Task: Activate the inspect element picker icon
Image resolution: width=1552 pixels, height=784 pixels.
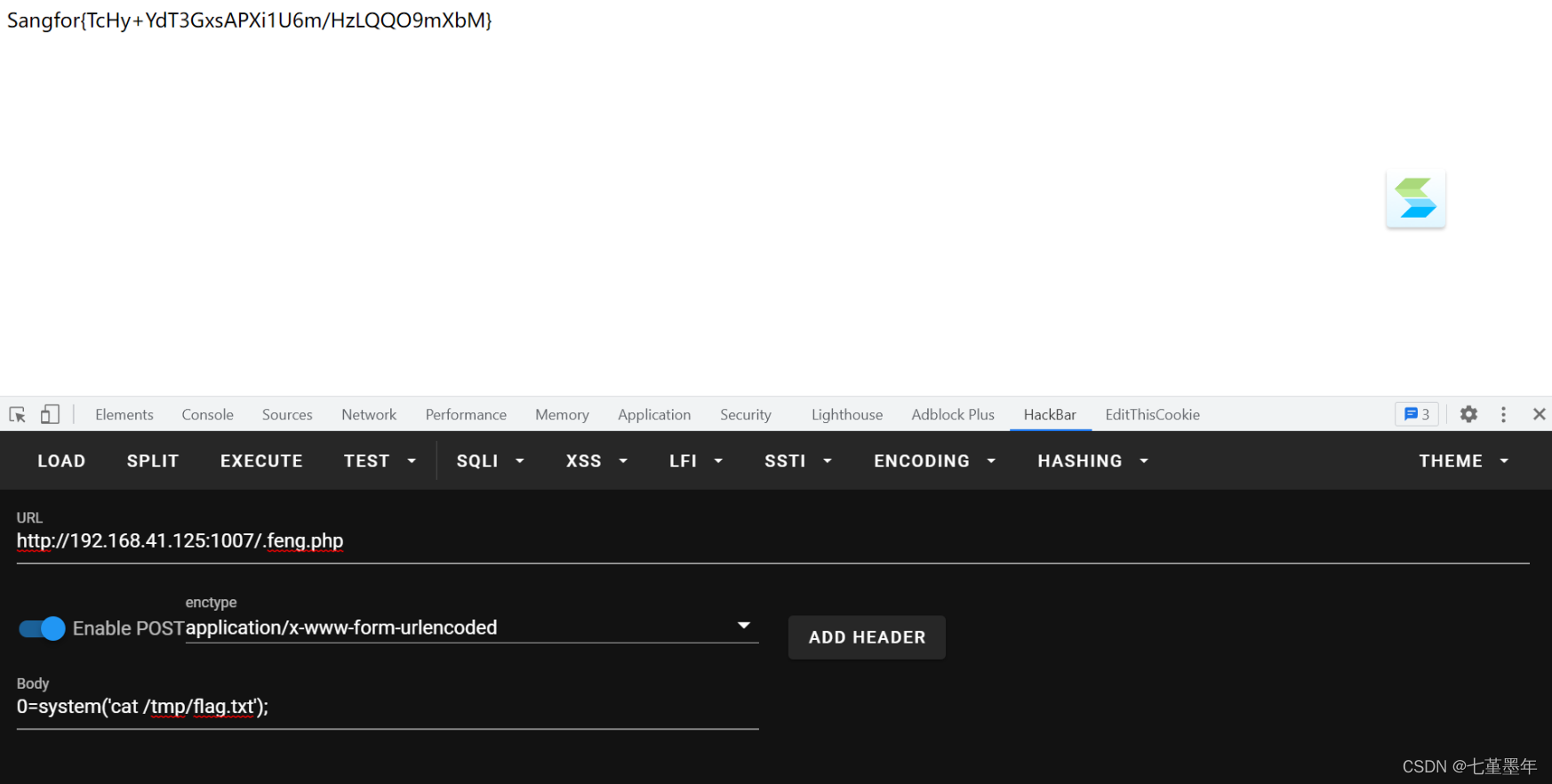Action: coord(17,415)
